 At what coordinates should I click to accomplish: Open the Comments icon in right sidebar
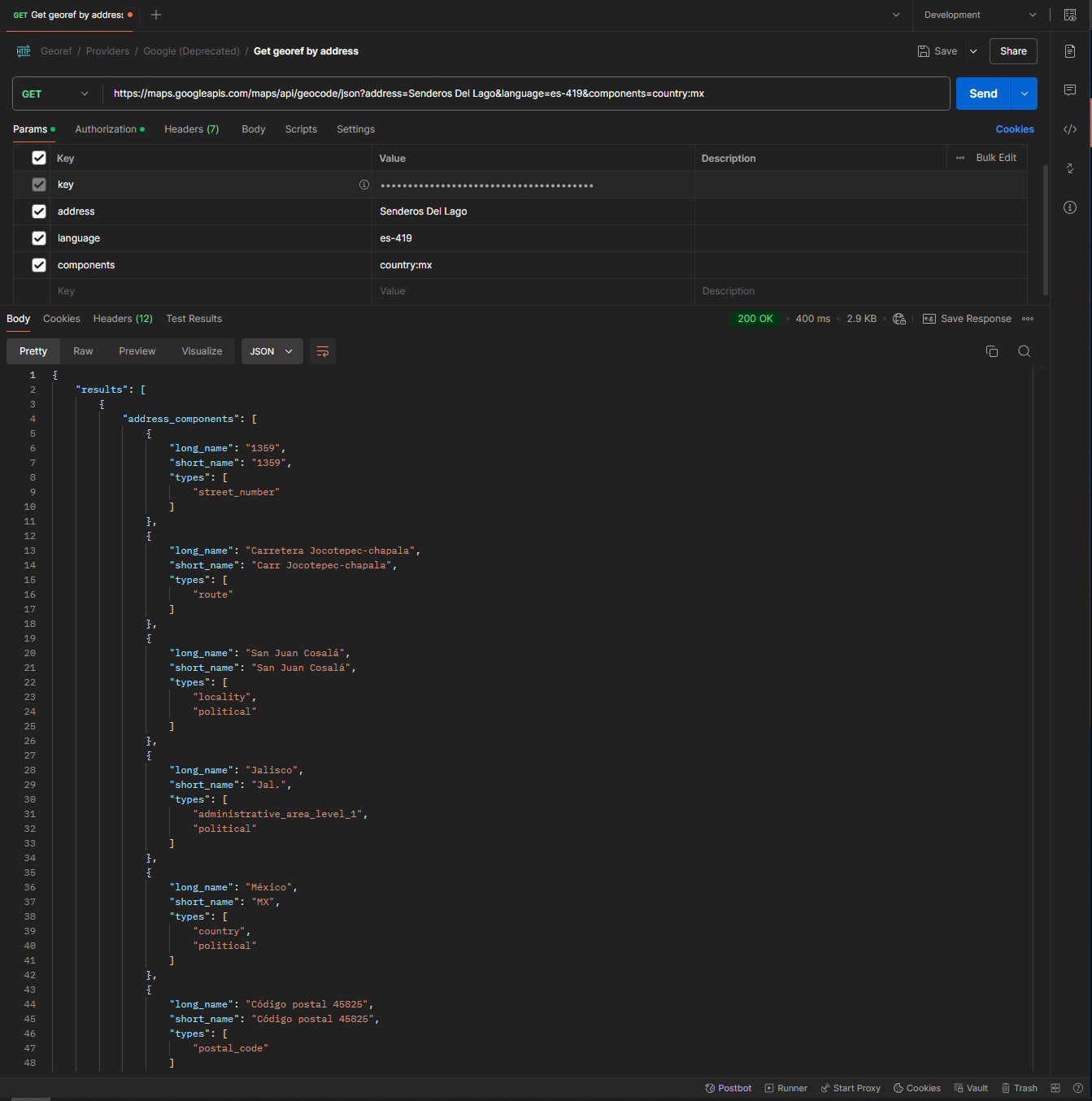tap(1070, 90)
